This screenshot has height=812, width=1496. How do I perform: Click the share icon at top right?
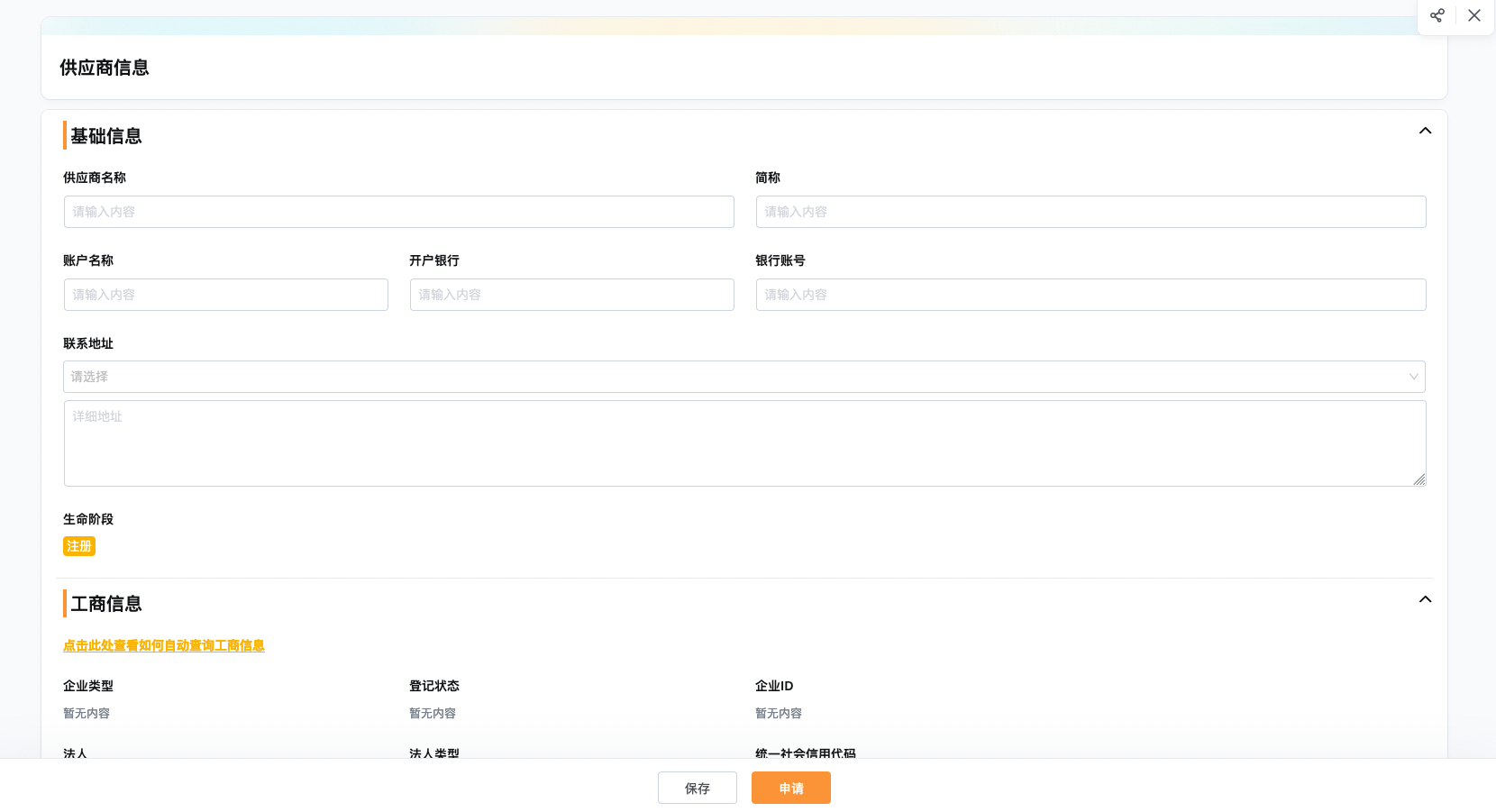(x=1437, y=15)
